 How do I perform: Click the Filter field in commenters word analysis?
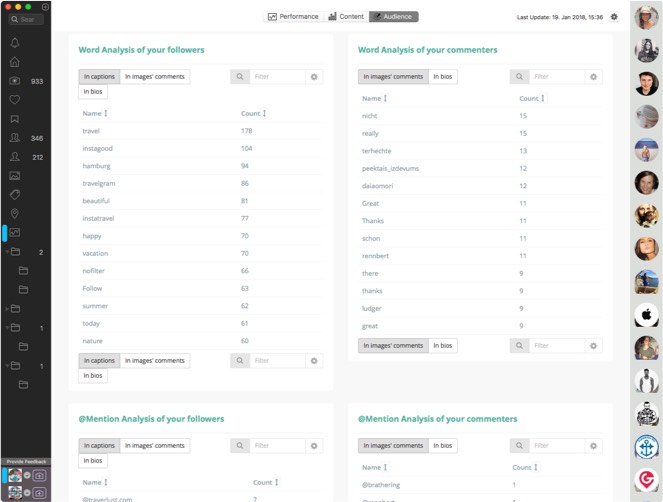tap(556, 77)
